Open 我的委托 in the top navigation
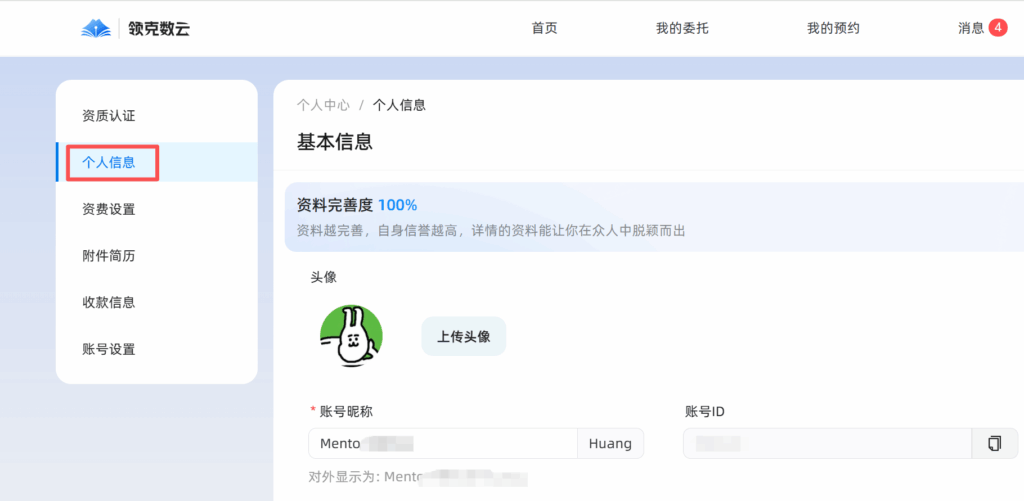Image resolution: width=1024 pixels, height=501 pixels. [682, 28]
